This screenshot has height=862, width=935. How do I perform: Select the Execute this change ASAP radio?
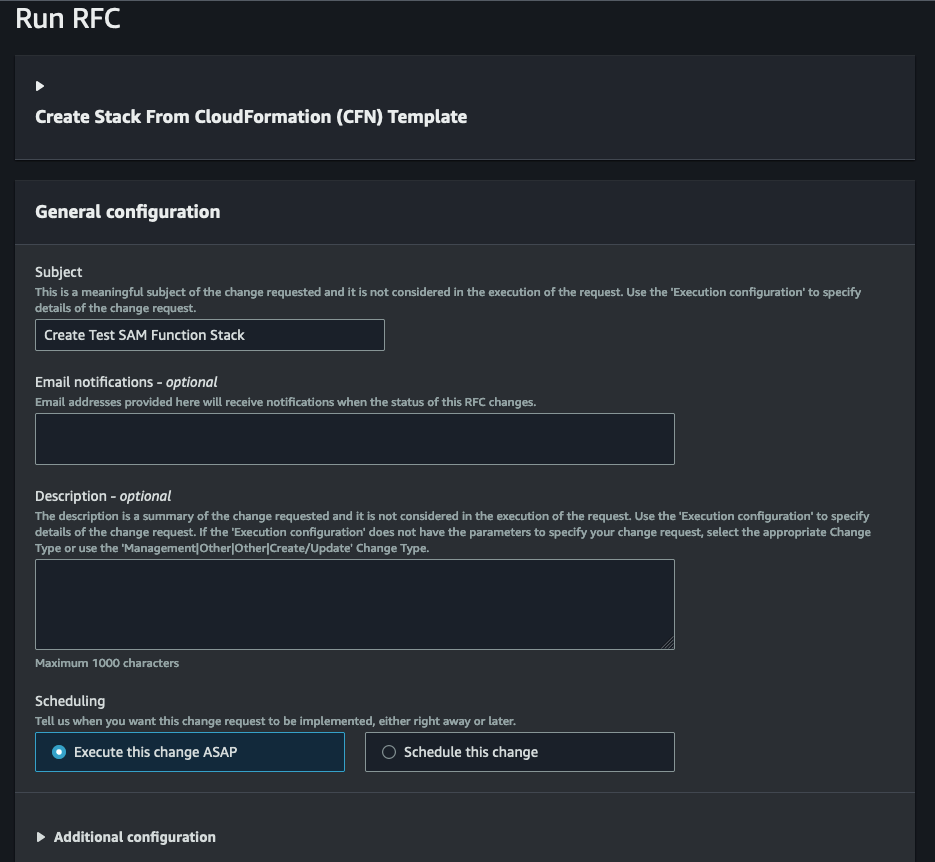[59, 752]
